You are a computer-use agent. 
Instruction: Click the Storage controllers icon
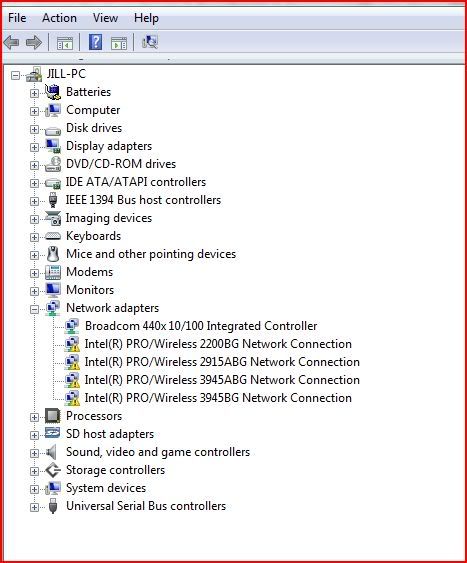(x=53, y=470)
